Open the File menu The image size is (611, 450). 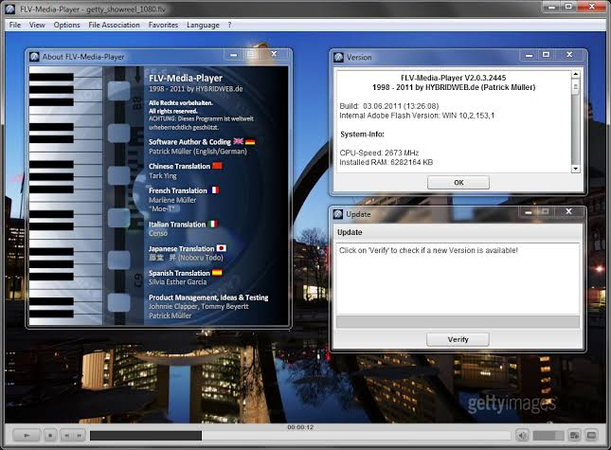14,24
